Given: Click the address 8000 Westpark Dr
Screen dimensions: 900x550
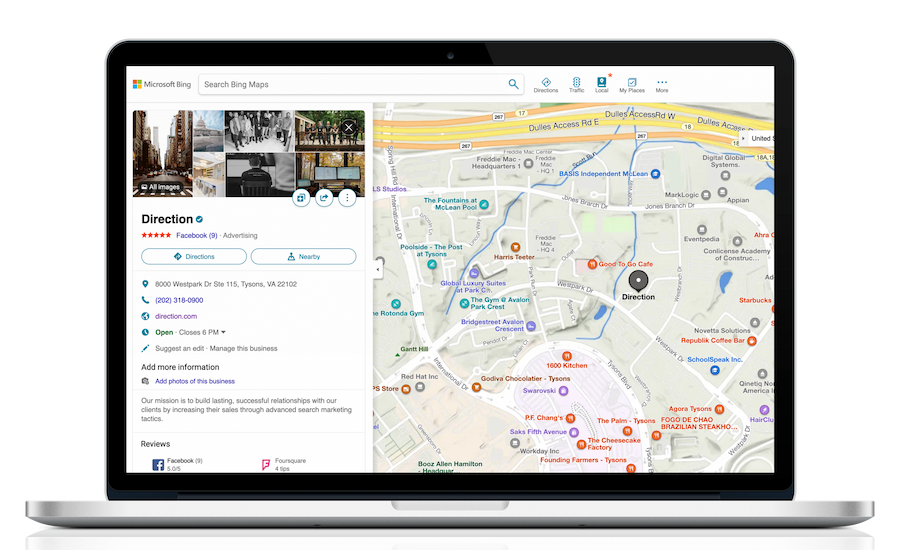Looking at the screenshot, I should pyautogui.click(x=226, y=284).
